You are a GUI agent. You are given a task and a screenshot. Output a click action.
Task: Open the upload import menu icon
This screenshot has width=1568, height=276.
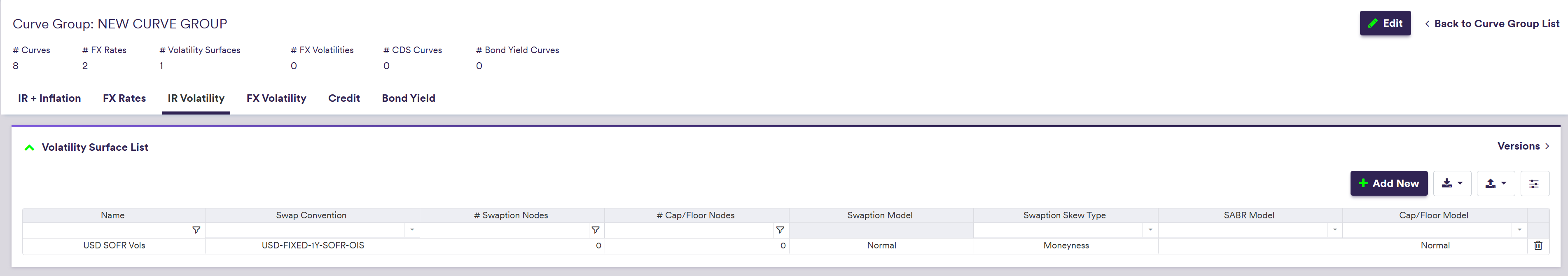[x=1495, y=183]
